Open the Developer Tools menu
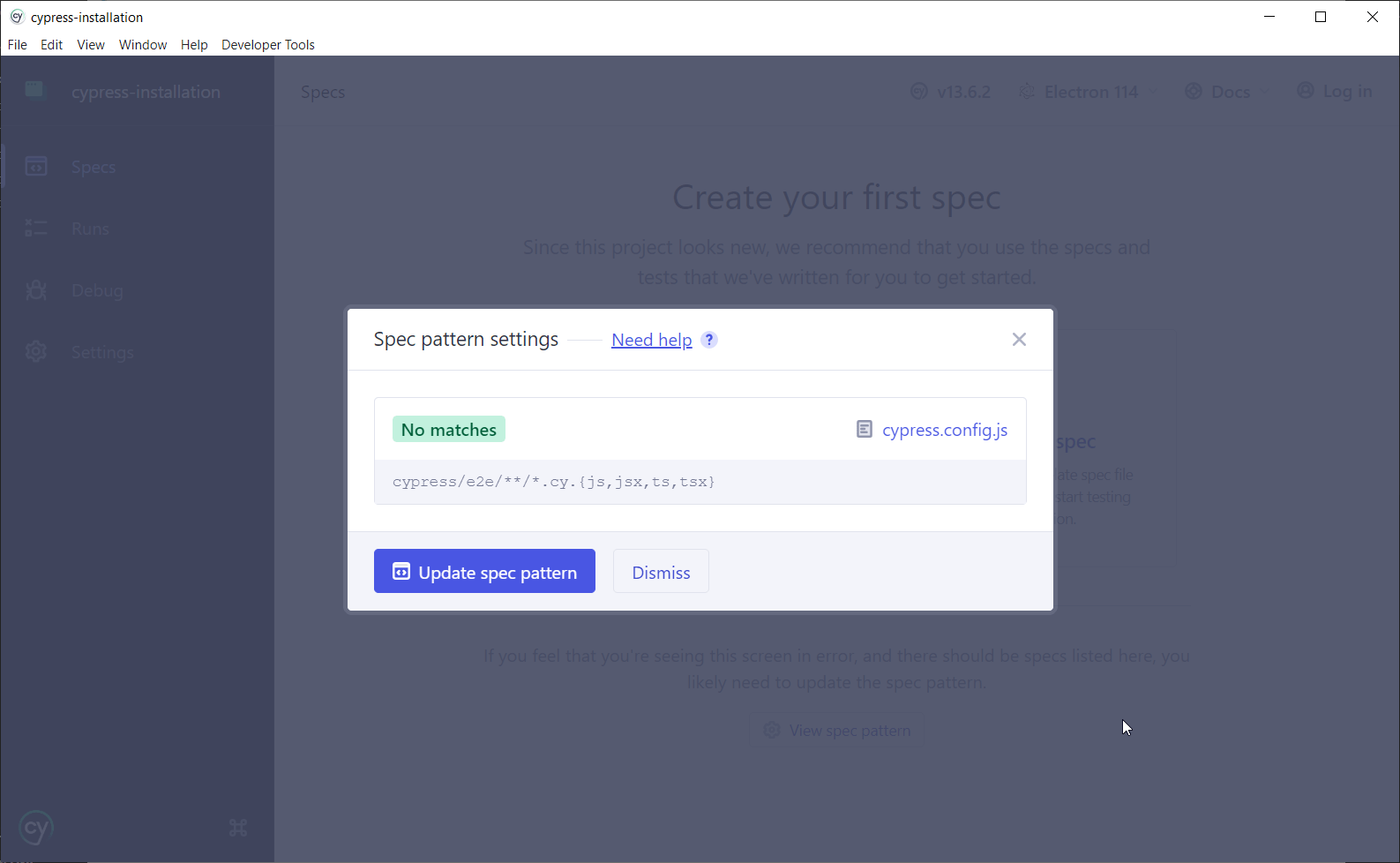The image size is (1400, 863). click(268, 45)
